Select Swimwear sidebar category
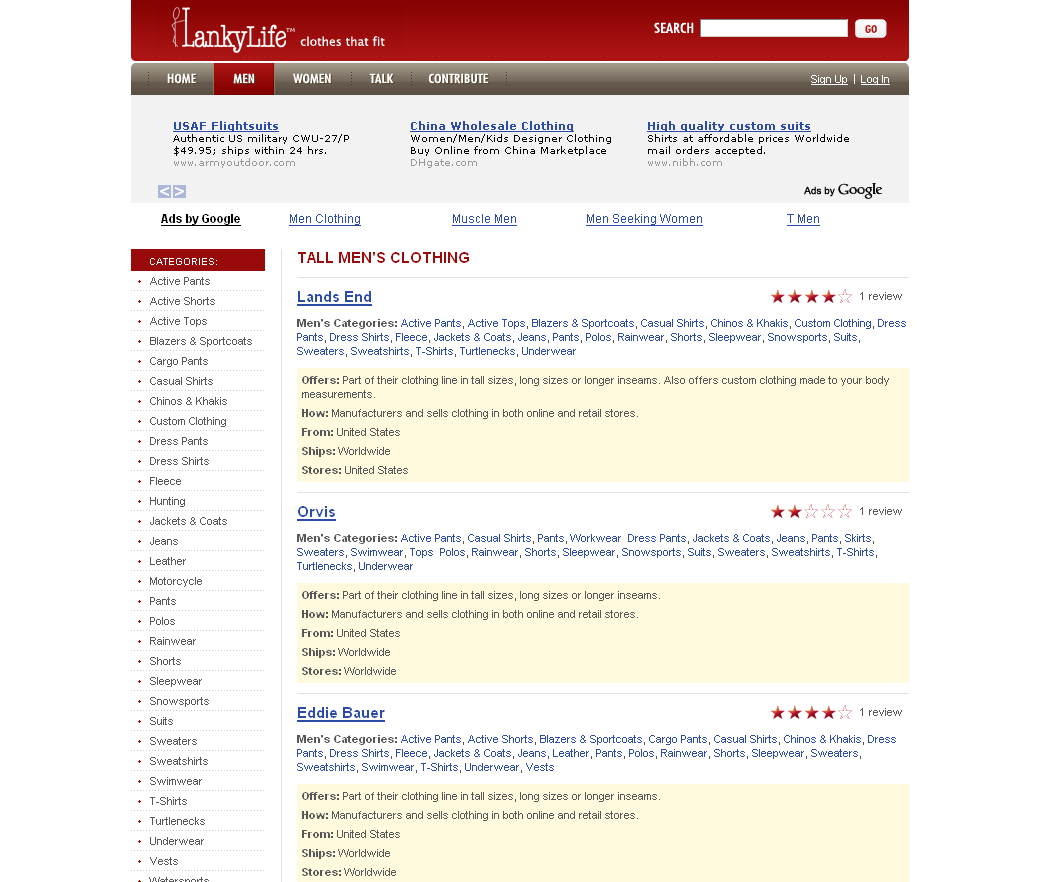This screenshot has height=882, width=1044. click(176, 781)
